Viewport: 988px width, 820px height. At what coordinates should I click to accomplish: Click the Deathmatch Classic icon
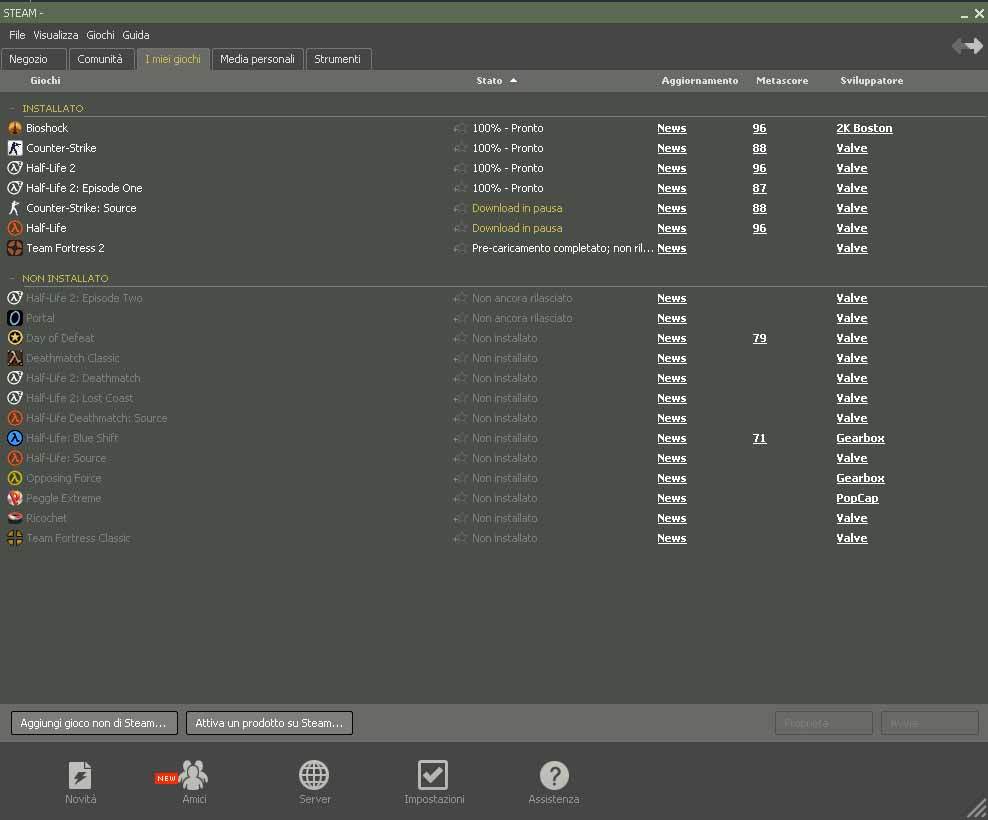[14, 358]
